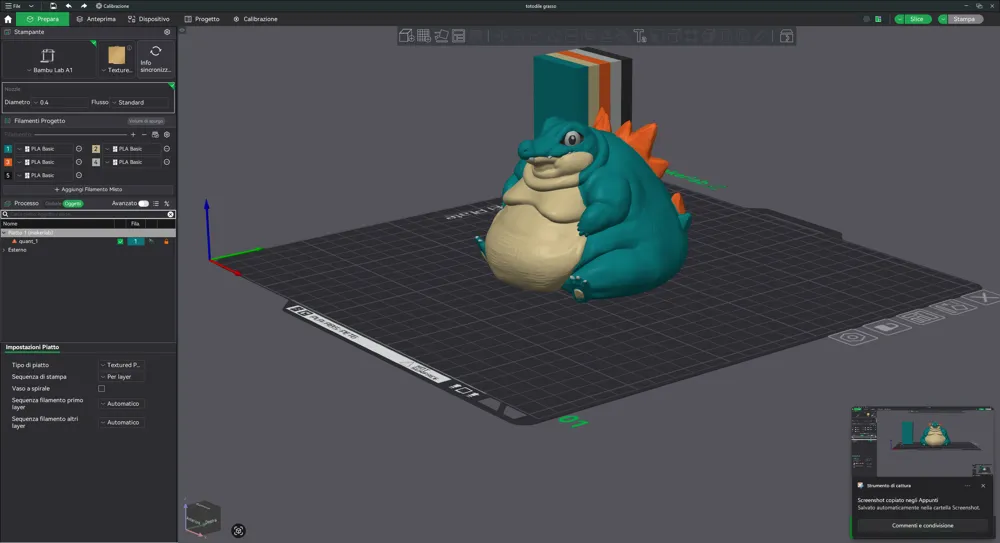Open Tipo di piatto dropdown
This screenshot has height=543, width=1000.
pyautogui.click(x=121, y=365)
